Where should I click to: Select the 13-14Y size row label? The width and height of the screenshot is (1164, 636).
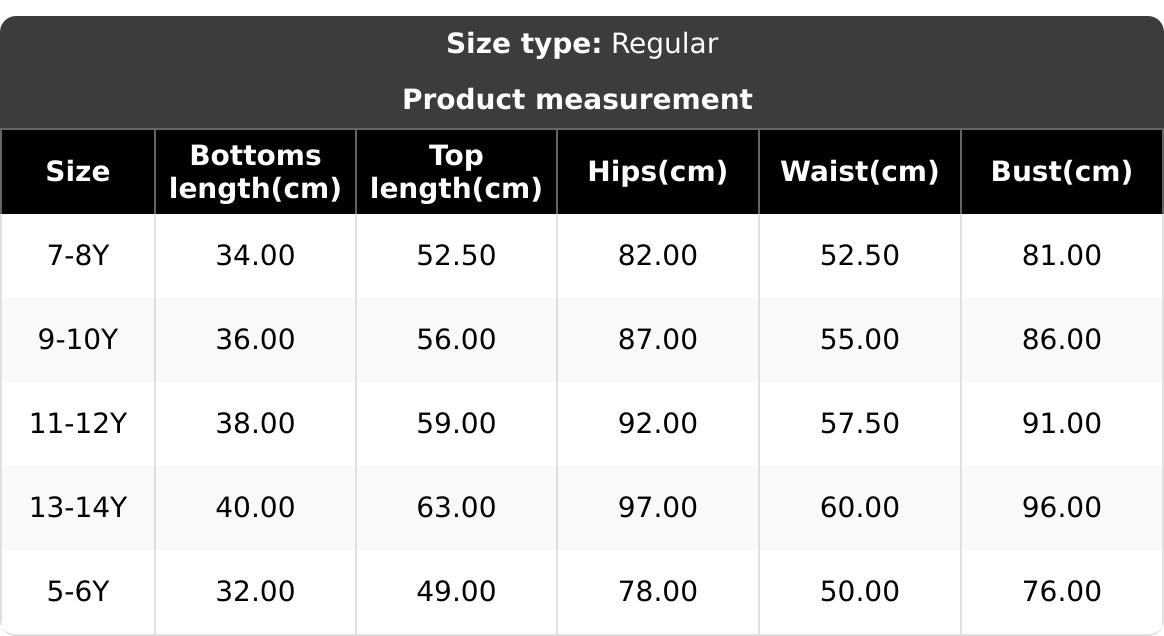78,508
